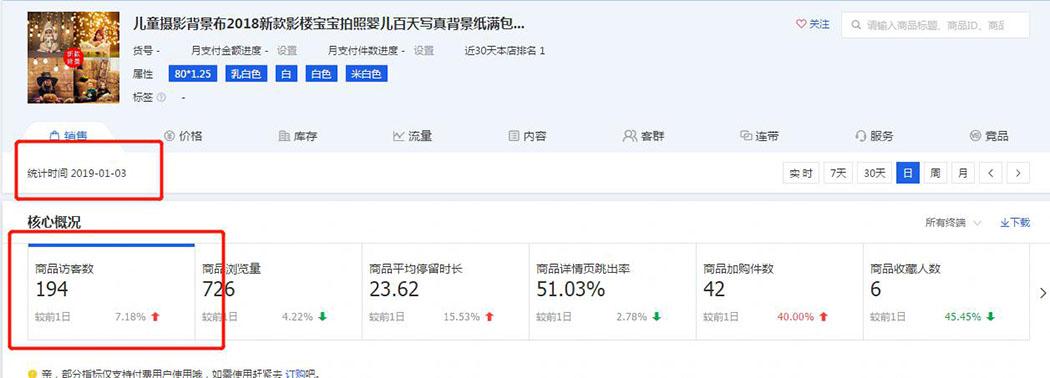Click the 23.62 average stay value

[394, 289]
